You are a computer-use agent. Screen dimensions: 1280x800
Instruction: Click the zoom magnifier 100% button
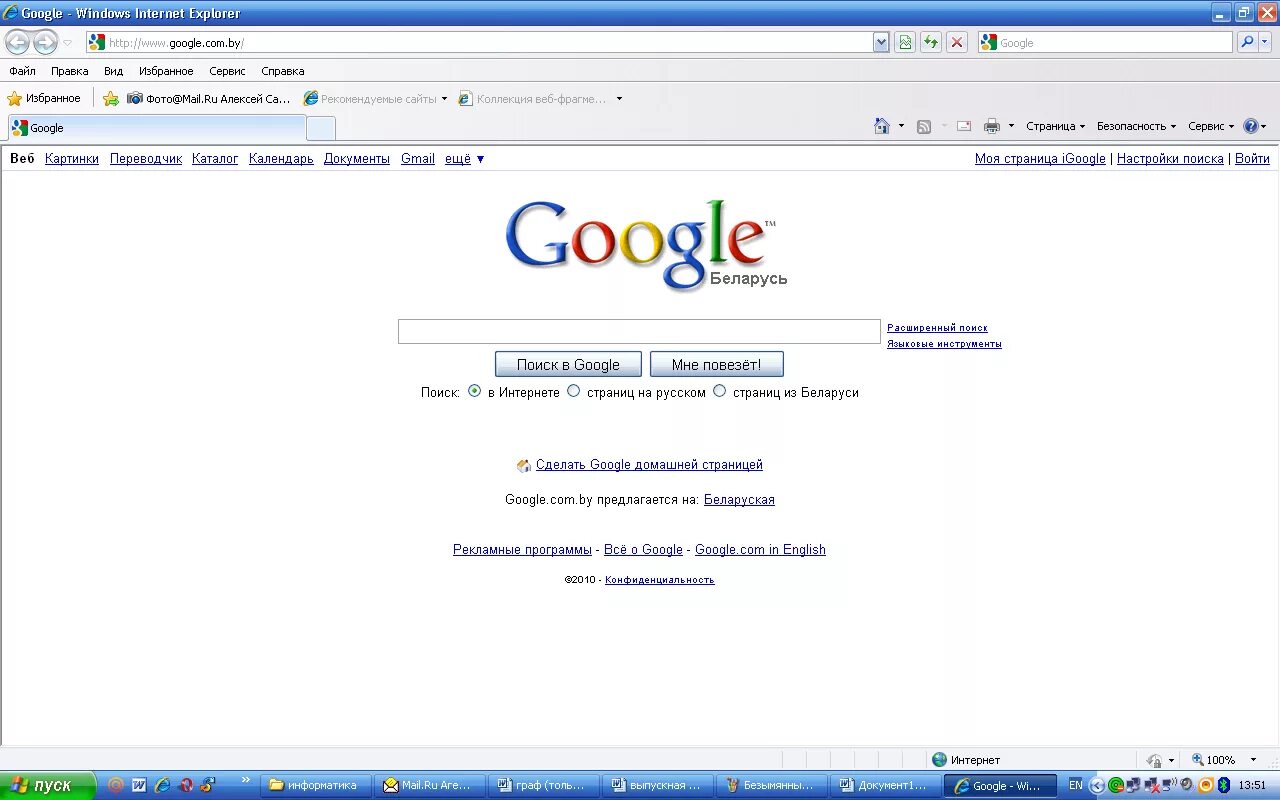click(x=1213, y=760)
